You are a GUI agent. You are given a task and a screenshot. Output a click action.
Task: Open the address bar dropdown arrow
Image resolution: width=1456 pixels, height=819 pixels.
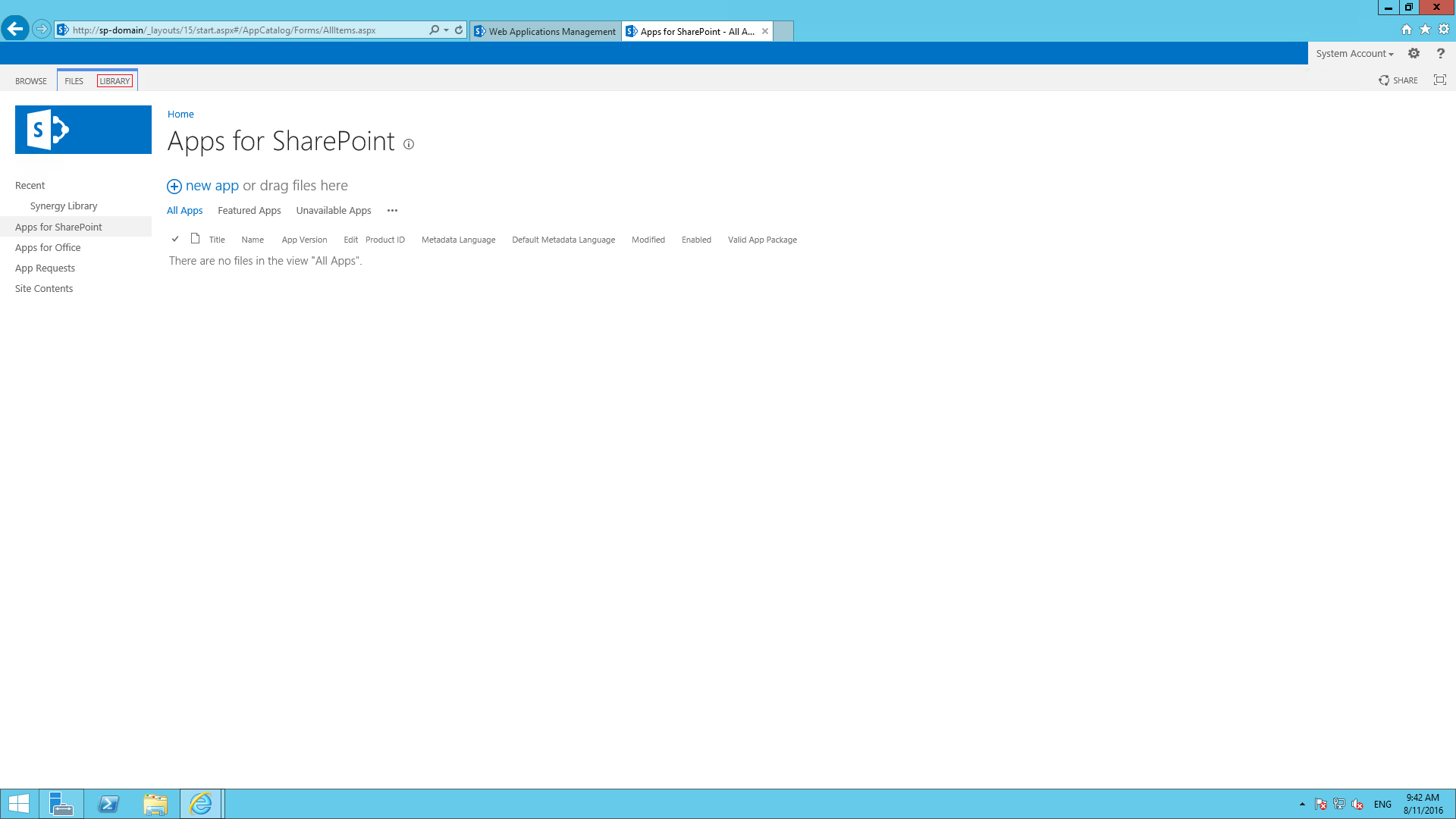pos(447,30)
